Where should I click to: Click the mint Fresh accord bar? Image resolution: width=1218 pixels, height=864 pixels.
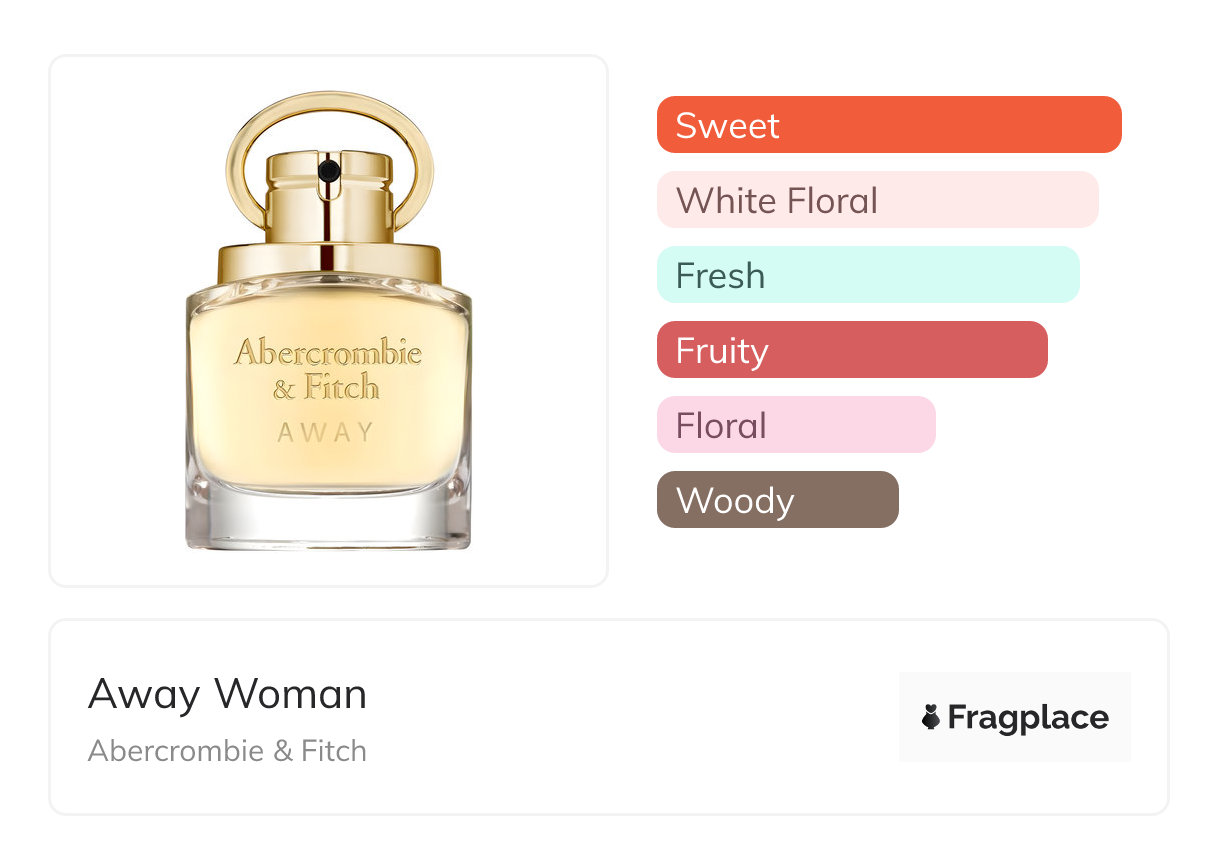pyautogui.click(x=868, y=275)
